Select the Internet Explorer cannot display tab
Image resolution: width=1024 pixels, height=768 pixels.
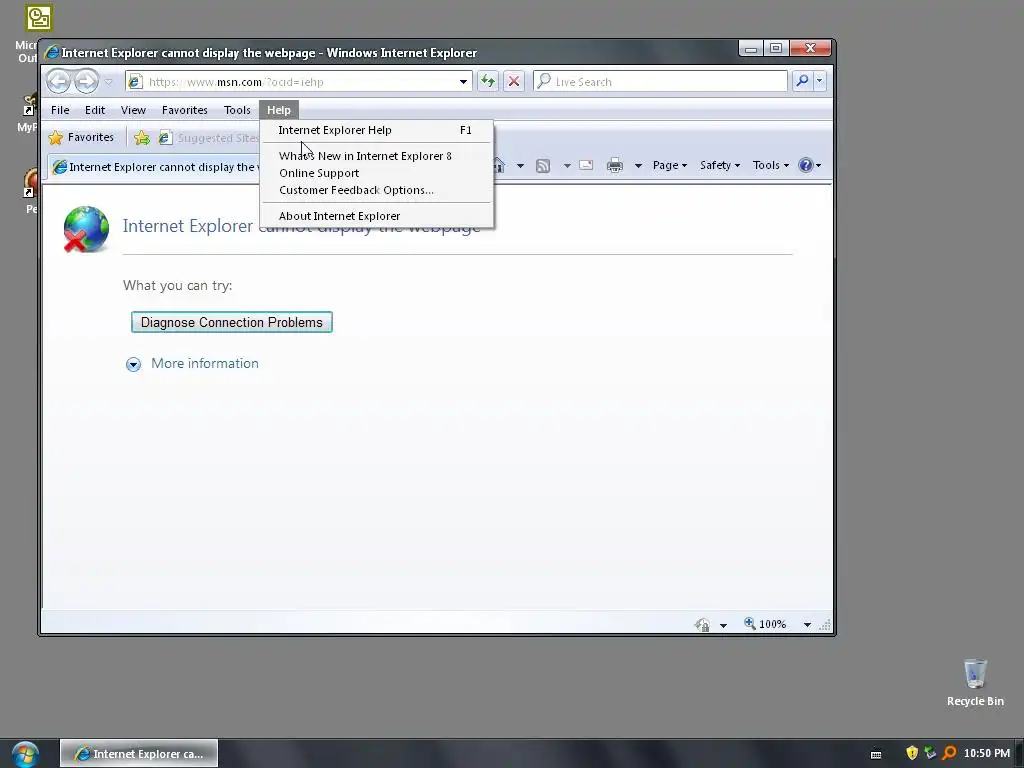coord(154,167)
